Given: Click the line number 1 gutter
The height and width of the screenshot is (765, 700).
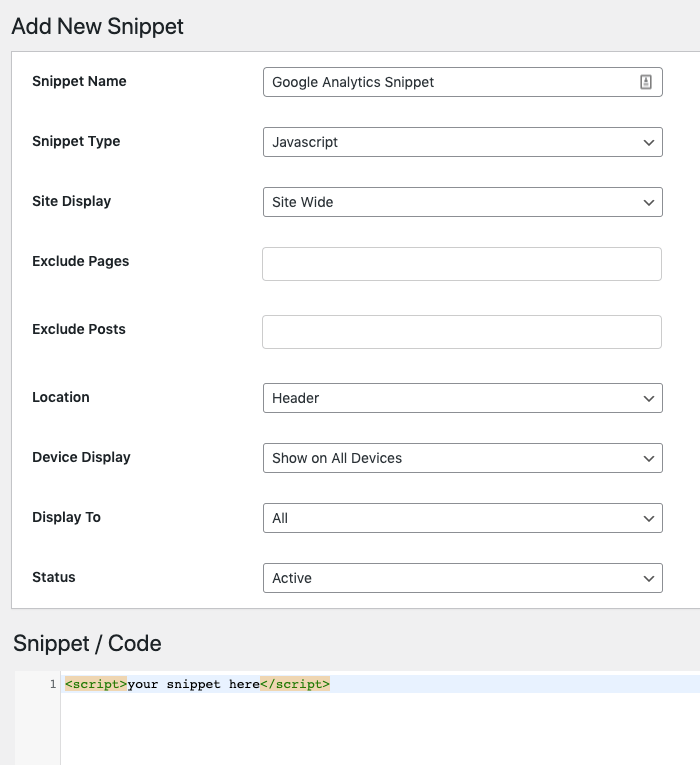Looking at the screenshot, I should click(53, 684).
